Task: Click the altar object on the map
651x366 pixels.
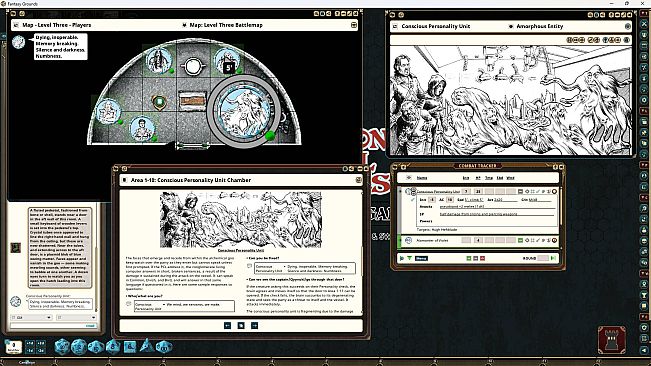Action: [193, 101]
